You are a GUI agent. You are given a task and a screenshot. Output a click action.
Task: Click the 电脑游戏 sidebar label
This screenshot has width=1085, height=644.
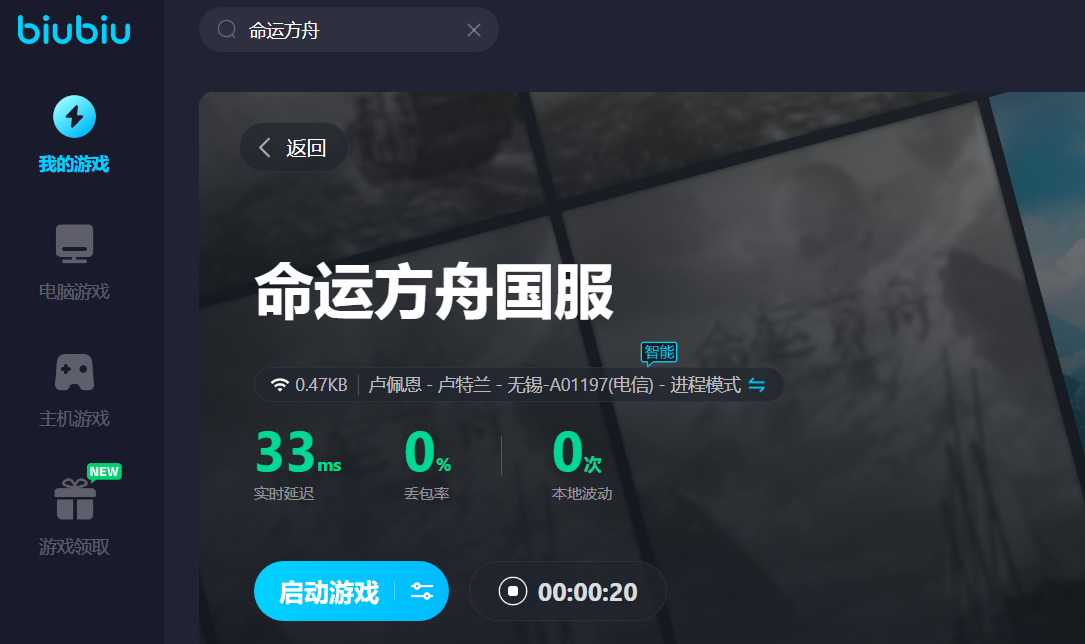[x=74, y=292]
